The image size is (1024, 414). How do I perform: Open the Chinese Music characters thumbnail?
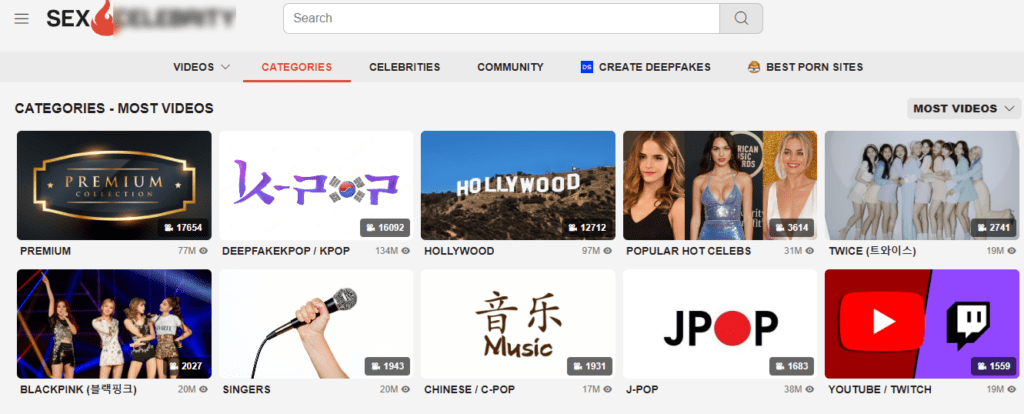pos(518,324)
